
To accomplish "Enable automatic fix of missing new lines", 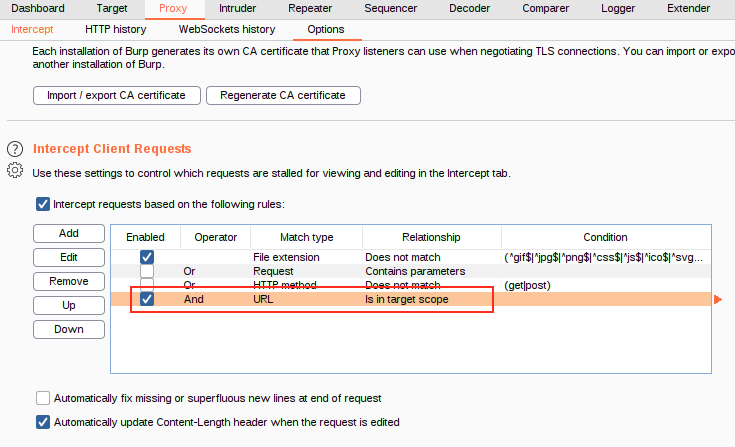I will [x=43, y=398].
